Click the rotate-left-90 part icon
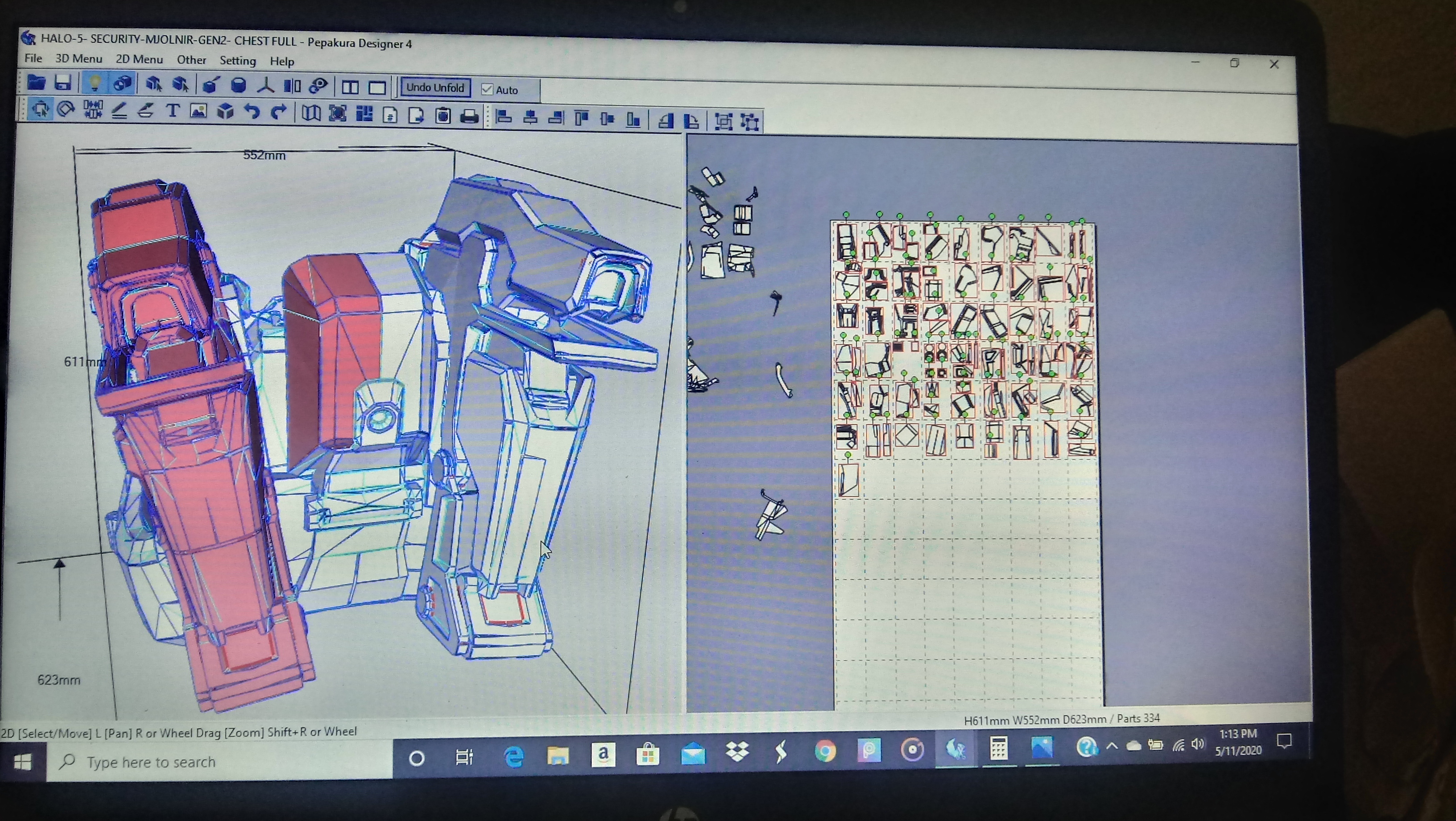 click(666, 120)
